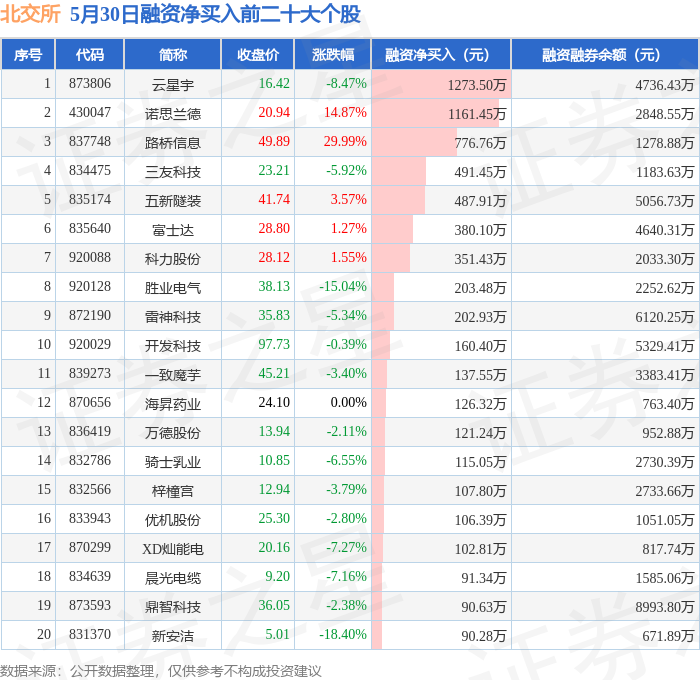
Task: Select stock name 路桥信息
Action: (173, 142)
